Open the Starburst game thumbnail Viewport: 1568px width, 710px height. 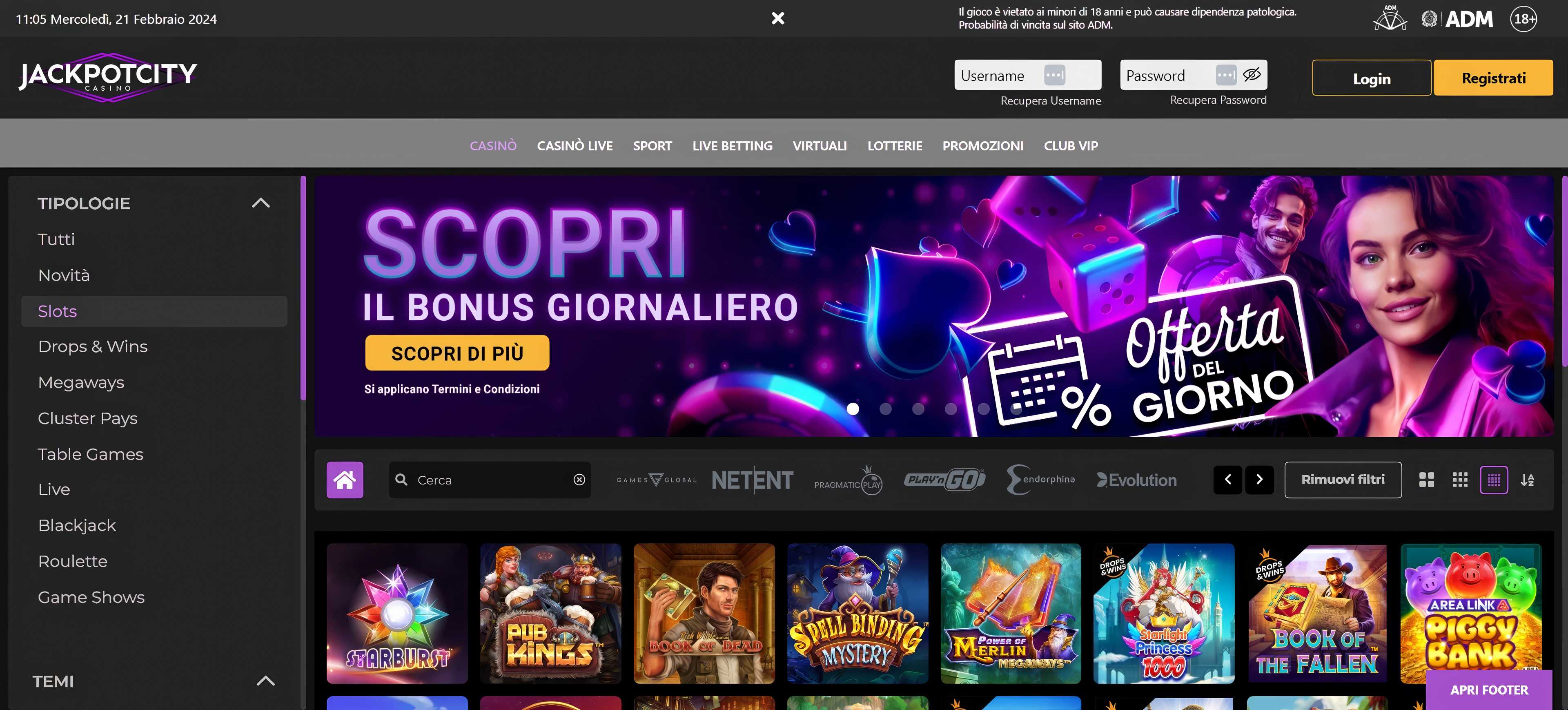[397, 613]
